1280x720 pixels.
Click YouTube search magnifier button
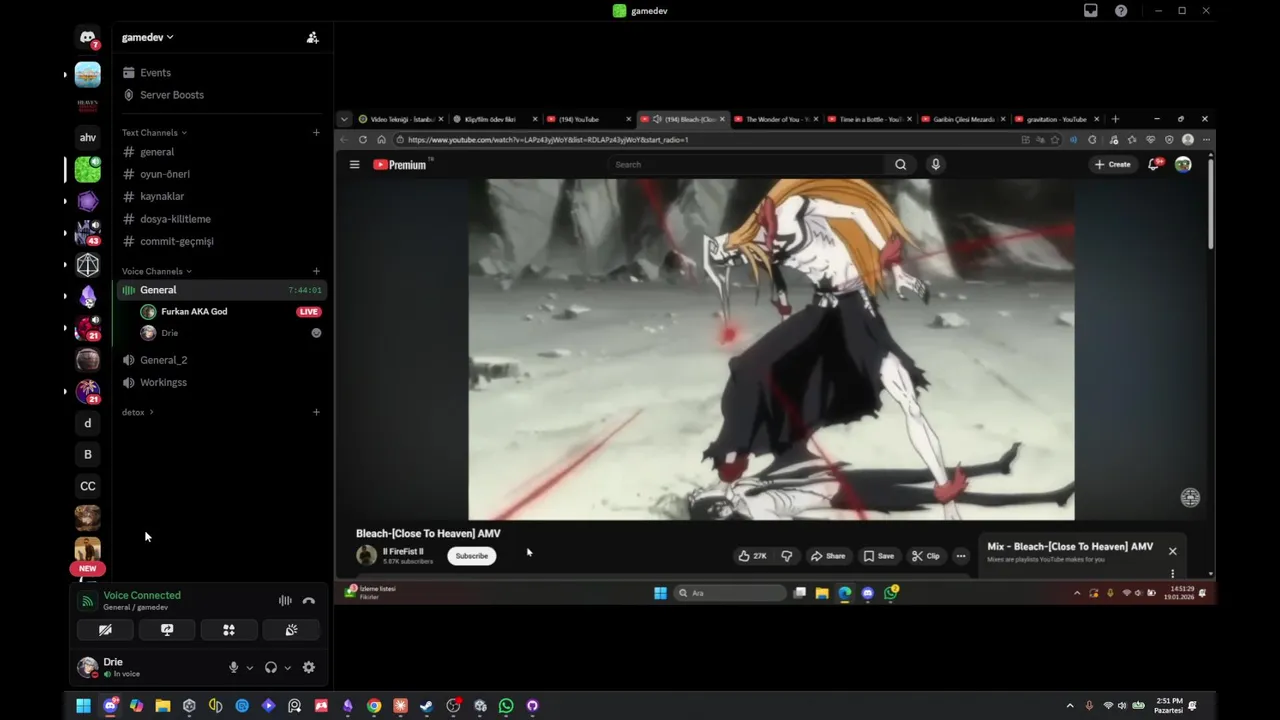[x=900, y=165]
